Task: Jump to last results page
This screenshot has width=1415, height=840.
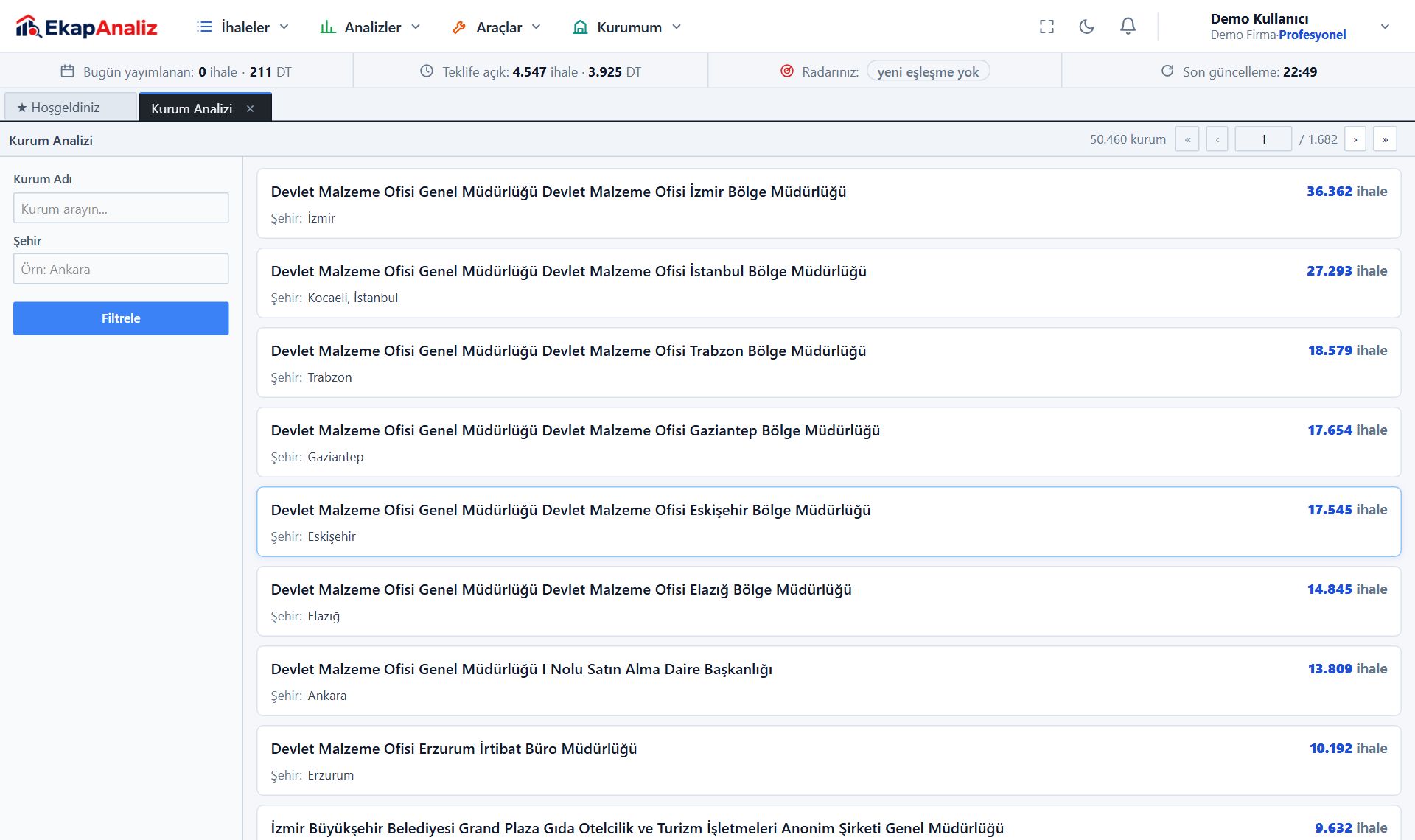Action: (x=1385, y=139)
